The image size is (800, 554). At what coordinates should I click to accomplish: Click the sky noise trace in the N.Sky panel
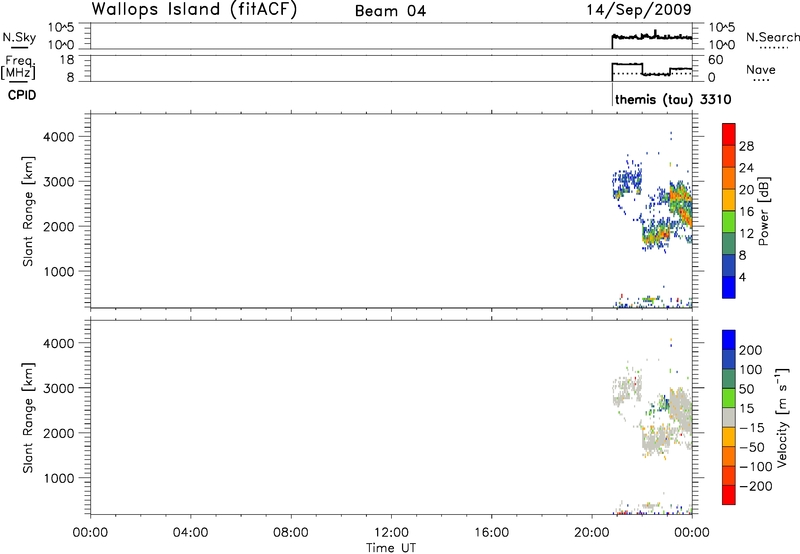click(x=652, y=37)
